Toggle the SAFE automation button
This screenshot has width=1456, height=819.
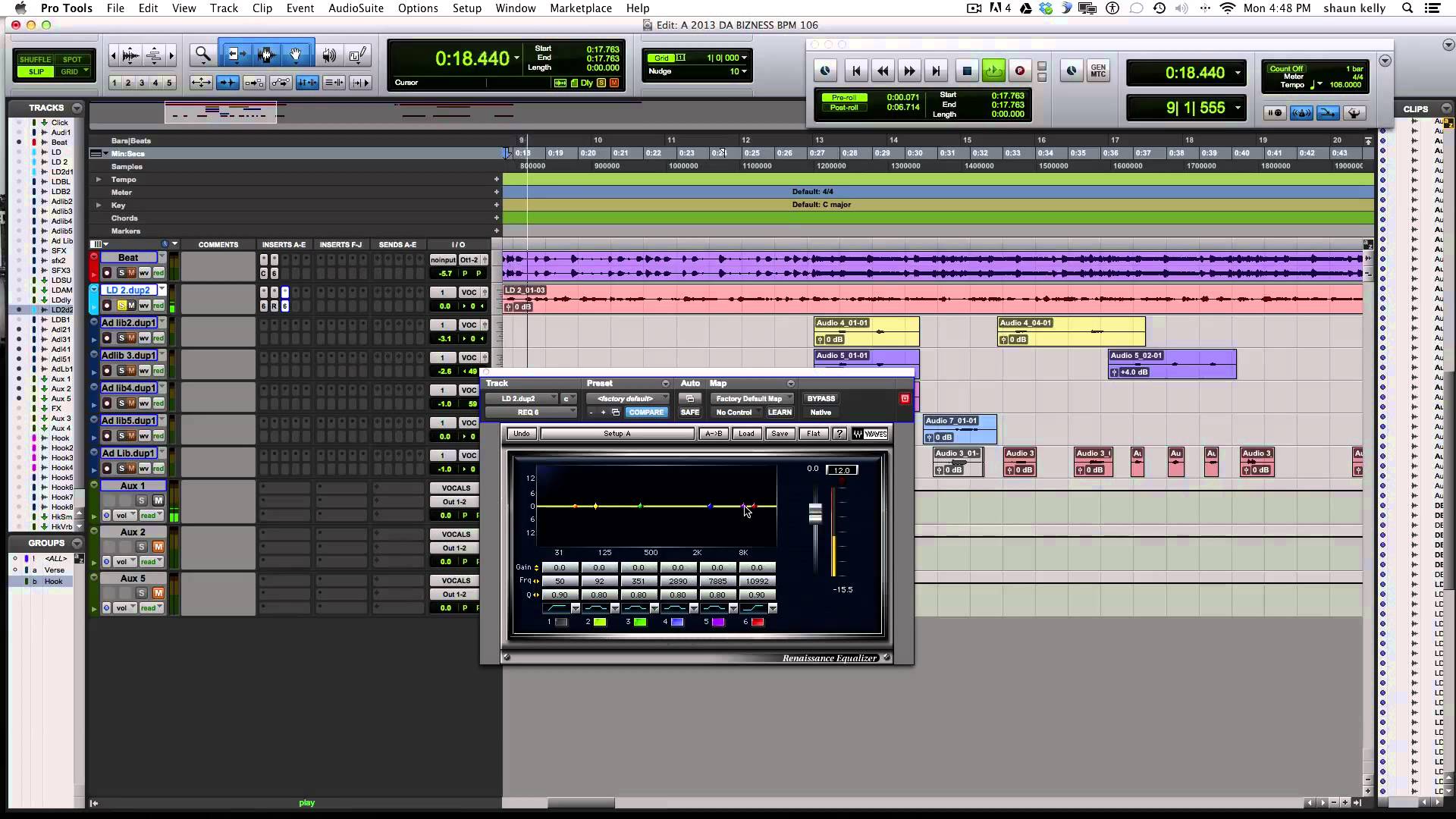click(x=690, y=413)
